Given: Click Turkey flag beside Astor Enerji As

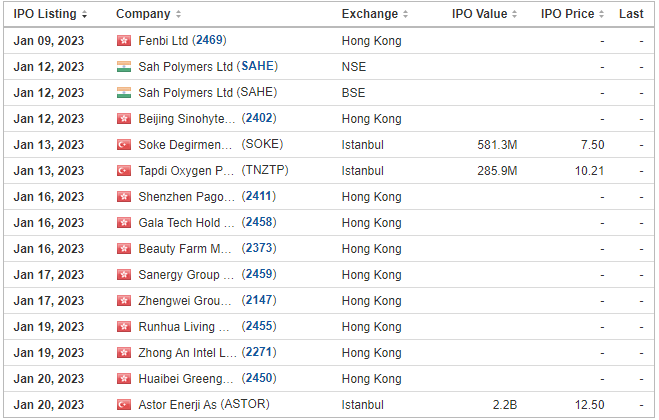Looking at the screenshot, I should pyautogui.click(x=124, y=405).
